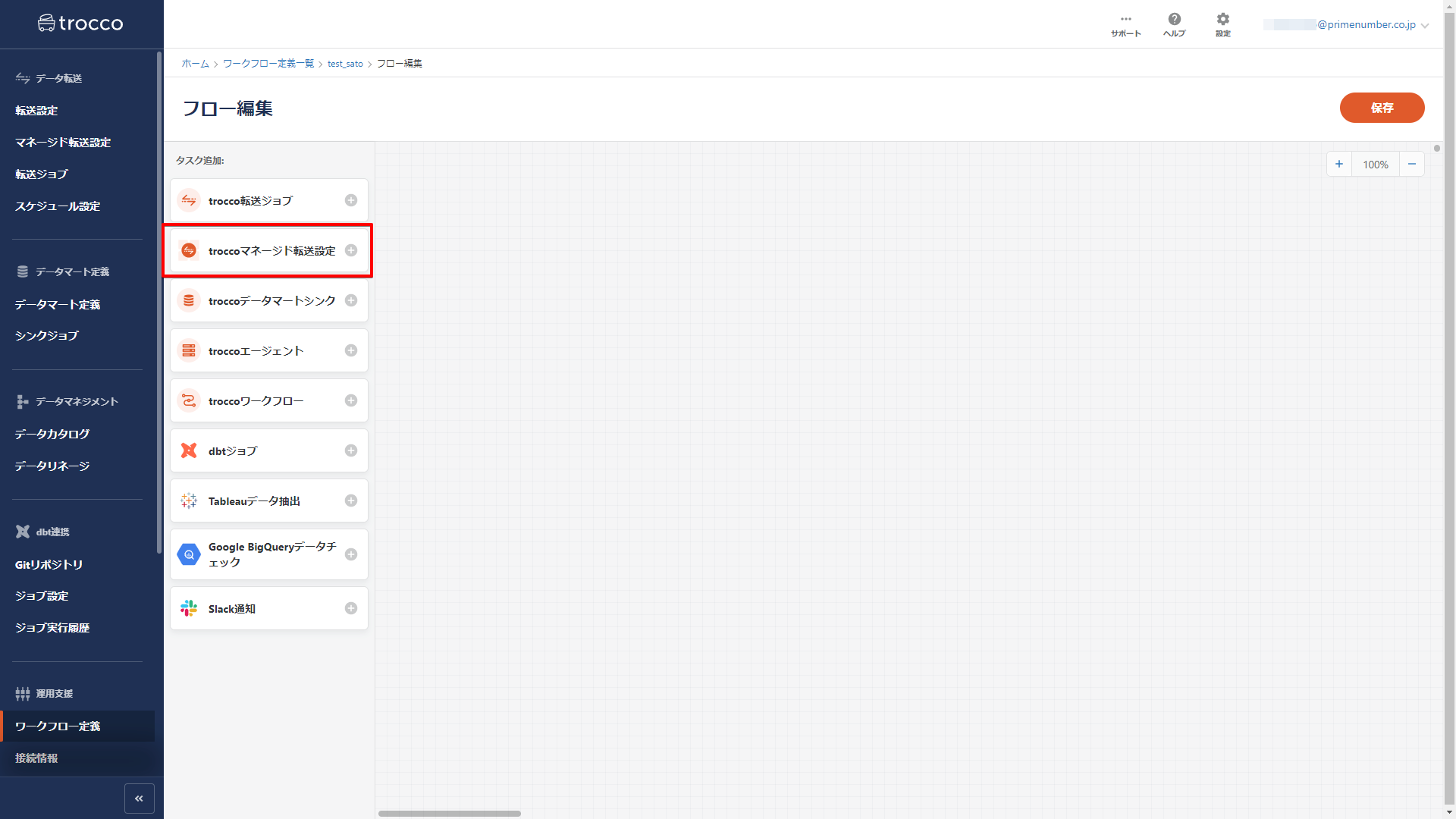Add troccoエージェント via plus icon
This screenshot has height=819, width=1456.
click(351, 350)
